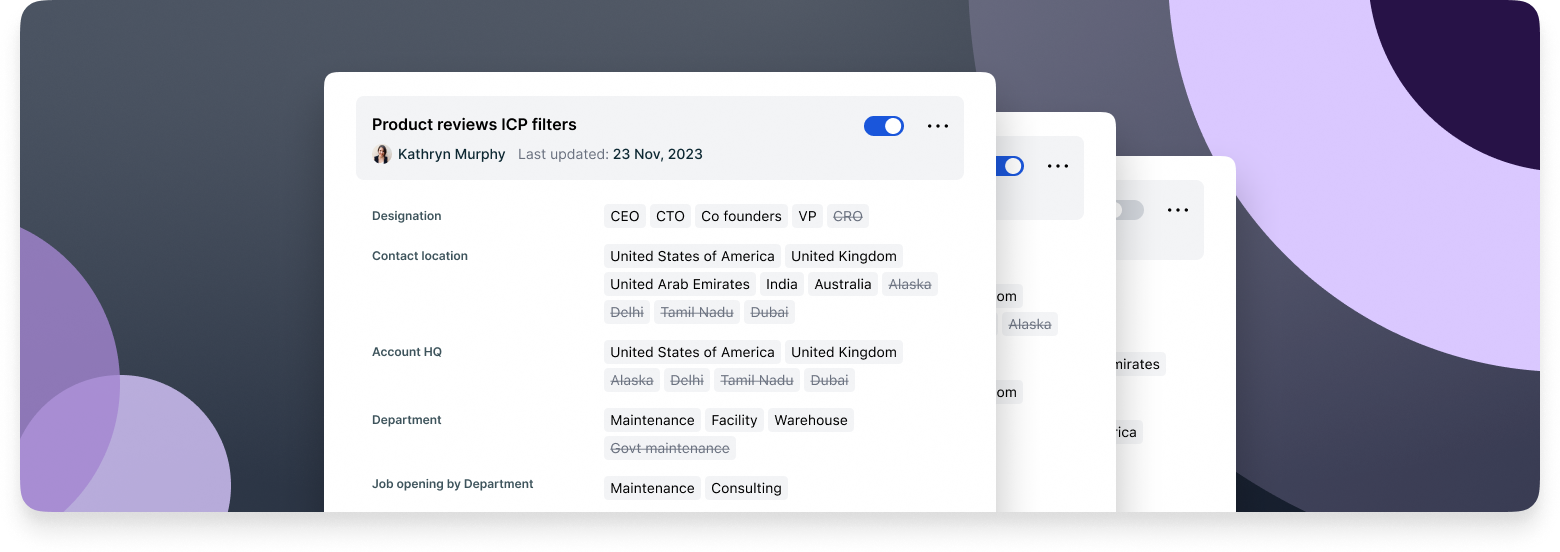This screenshot has width=1560, height=552.
Task: Select the Warehouse department tag
Action: [810, 420]
